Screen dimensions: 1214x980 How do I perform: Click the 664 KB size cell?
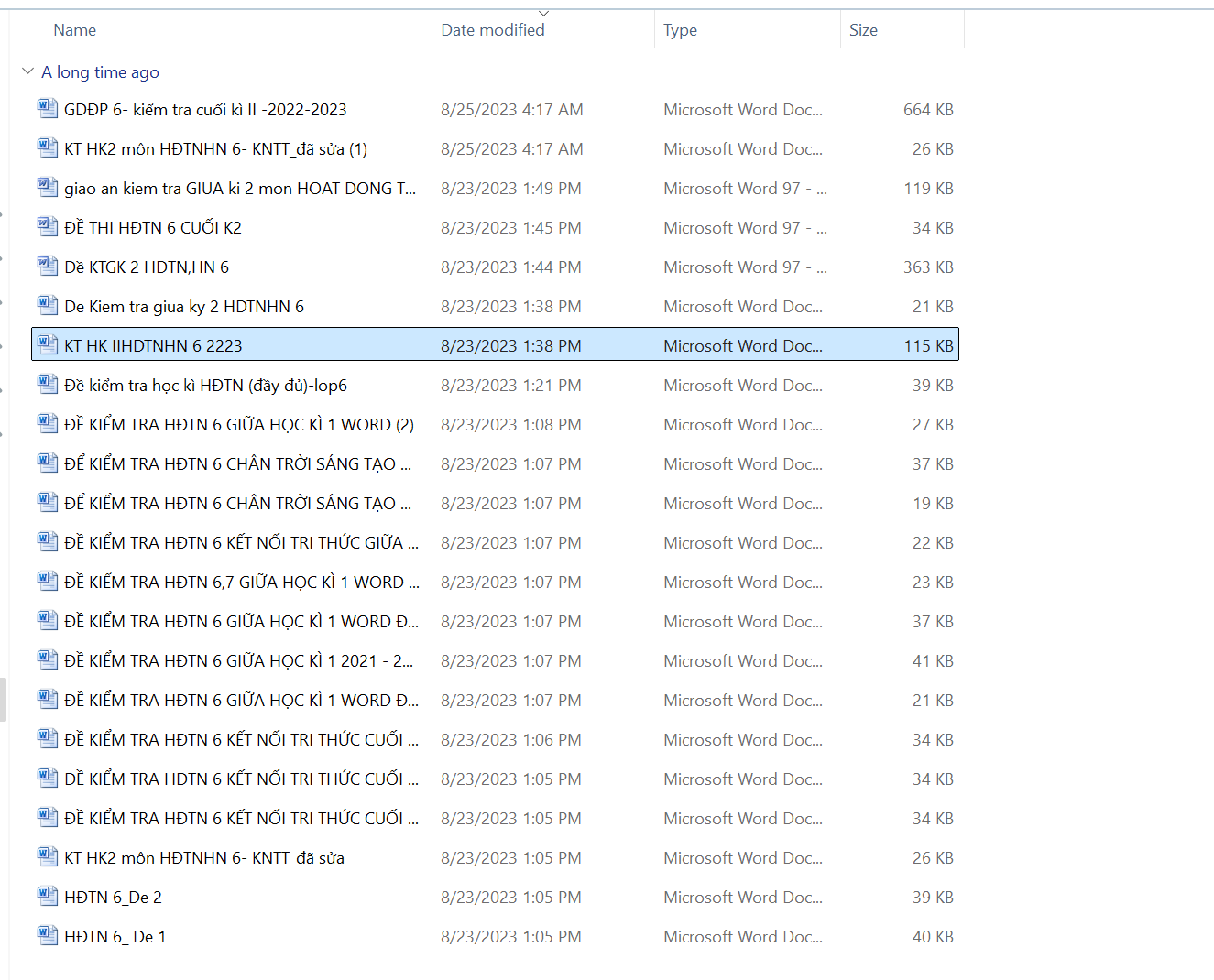(x=928, y=110)
